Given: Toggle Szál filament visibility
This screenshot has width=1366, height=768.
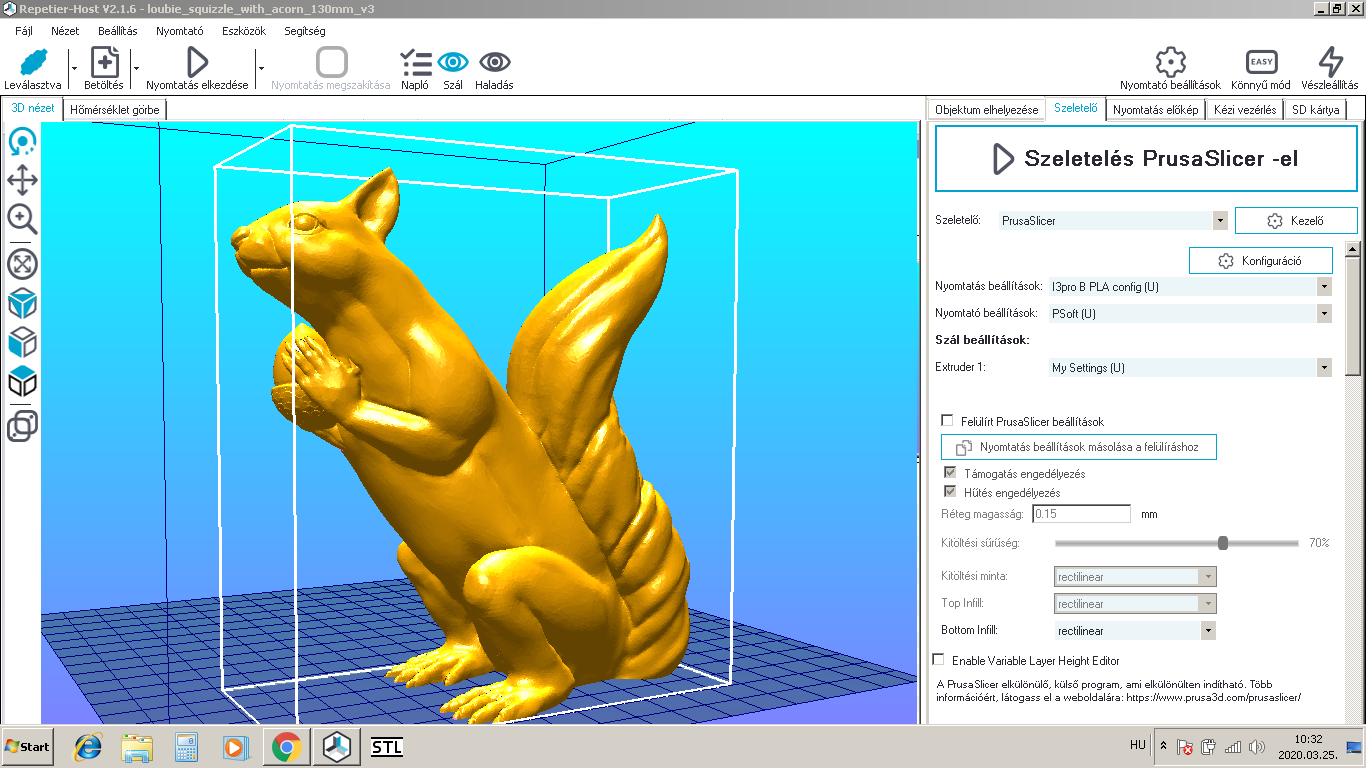Looking at the screenshot, I should [x=453, y=70].
